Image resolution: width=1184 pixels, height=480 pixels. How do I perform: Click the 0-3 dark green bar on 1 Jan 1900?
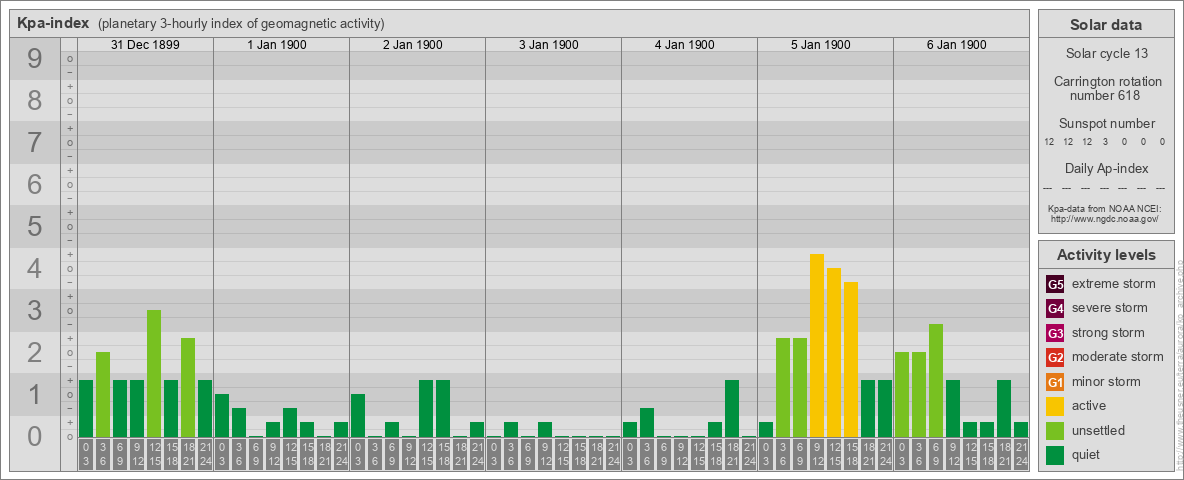(x=222, y=415)
